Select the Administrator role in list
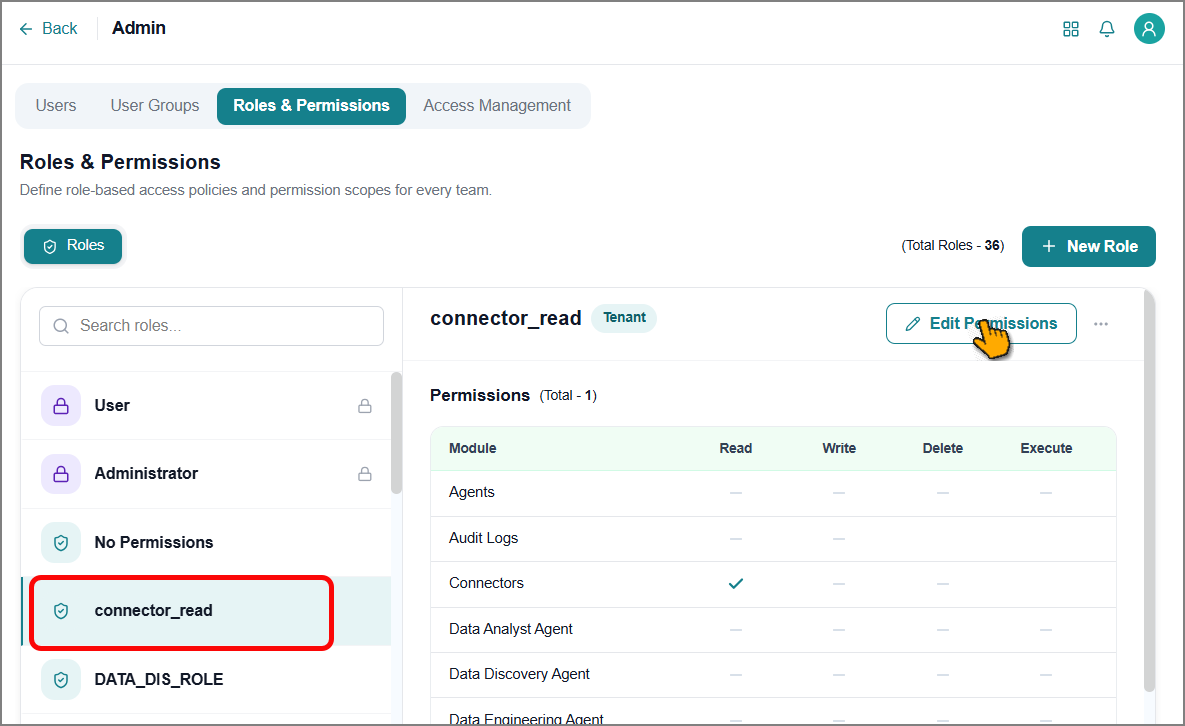 (206, 474)
